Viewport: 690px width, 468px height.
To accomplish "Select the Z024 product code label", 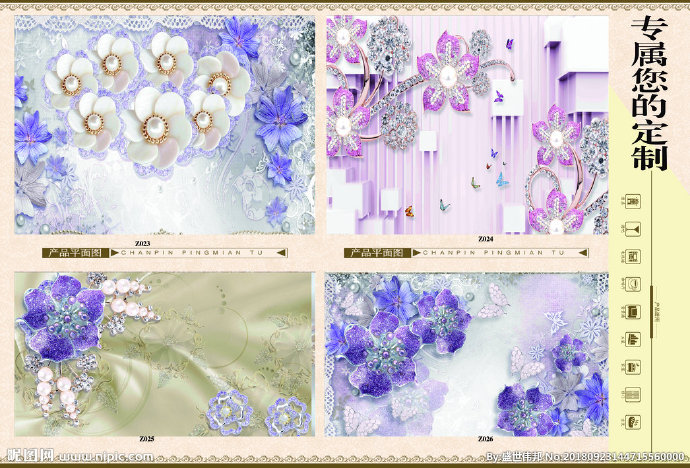I will (485, 239).
